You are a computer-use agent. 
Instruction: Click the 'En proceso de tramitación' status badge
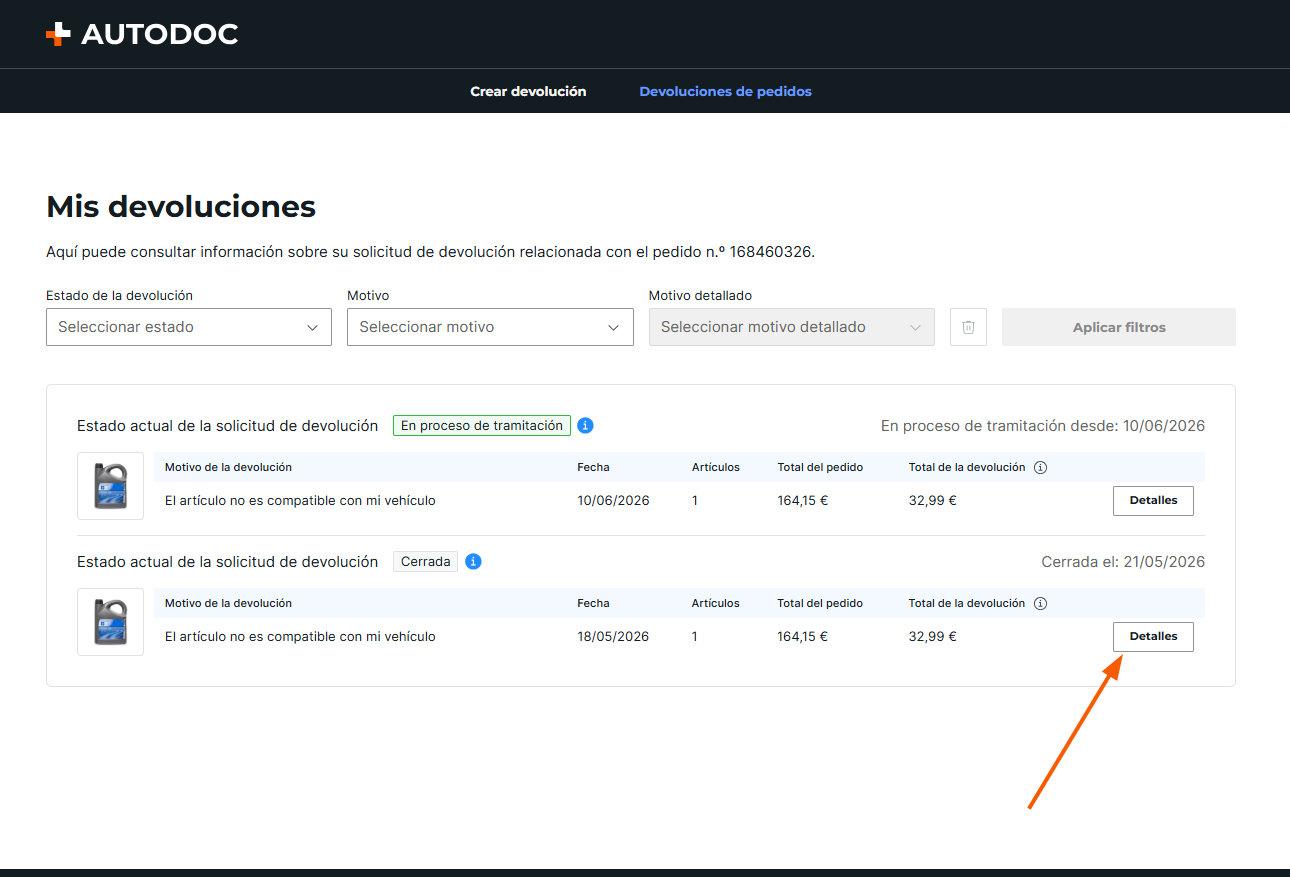tap(482, 426)
